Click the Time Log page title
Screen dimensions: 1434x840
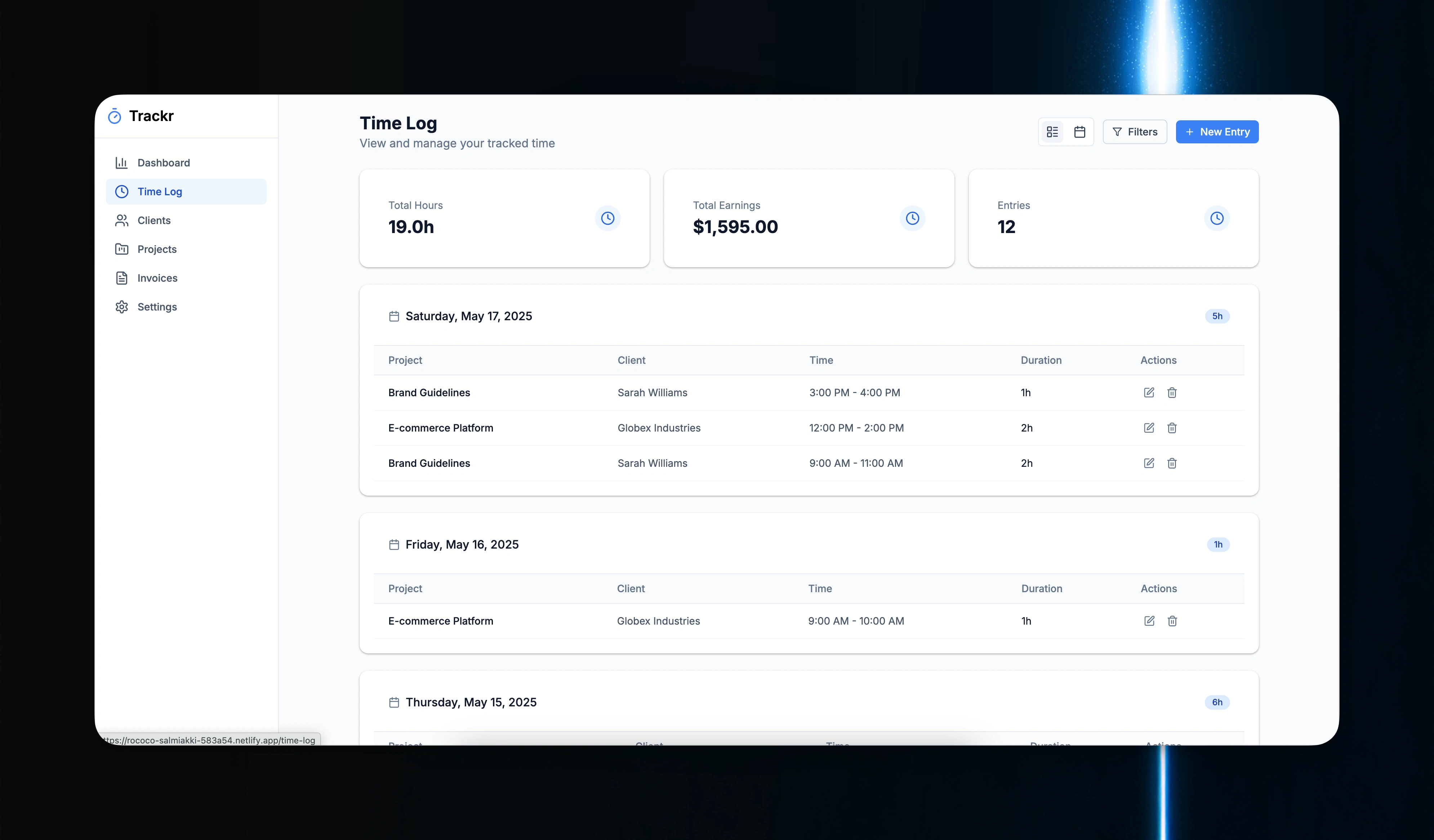coord(398,124)
